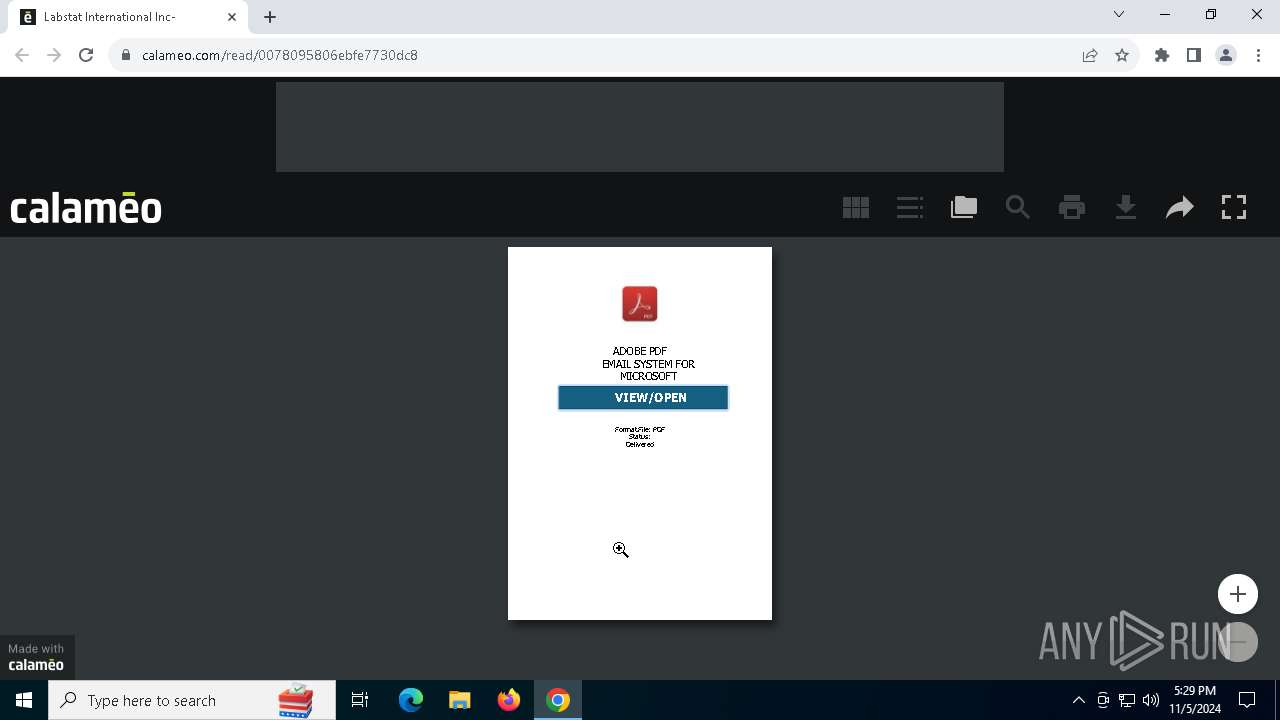Open the network icon in the tray
1280x720 pixels.
click(x=1127, y=700)
